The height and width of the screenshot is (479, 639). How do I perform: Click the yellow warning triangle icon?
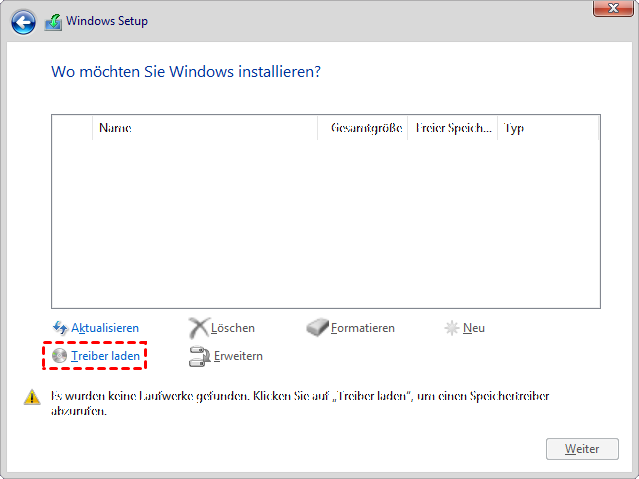point(32,397)
